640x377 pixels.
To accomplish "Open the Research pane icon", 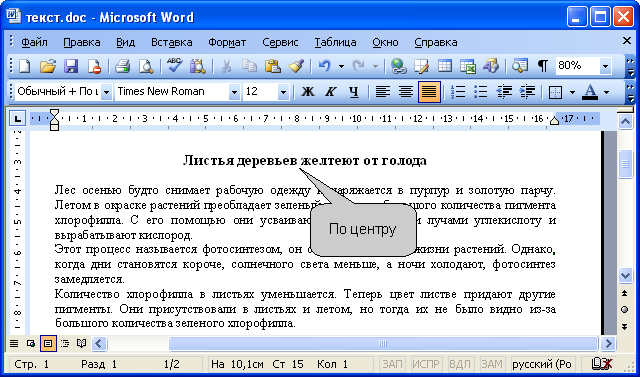I will click(x=198, y=66).
